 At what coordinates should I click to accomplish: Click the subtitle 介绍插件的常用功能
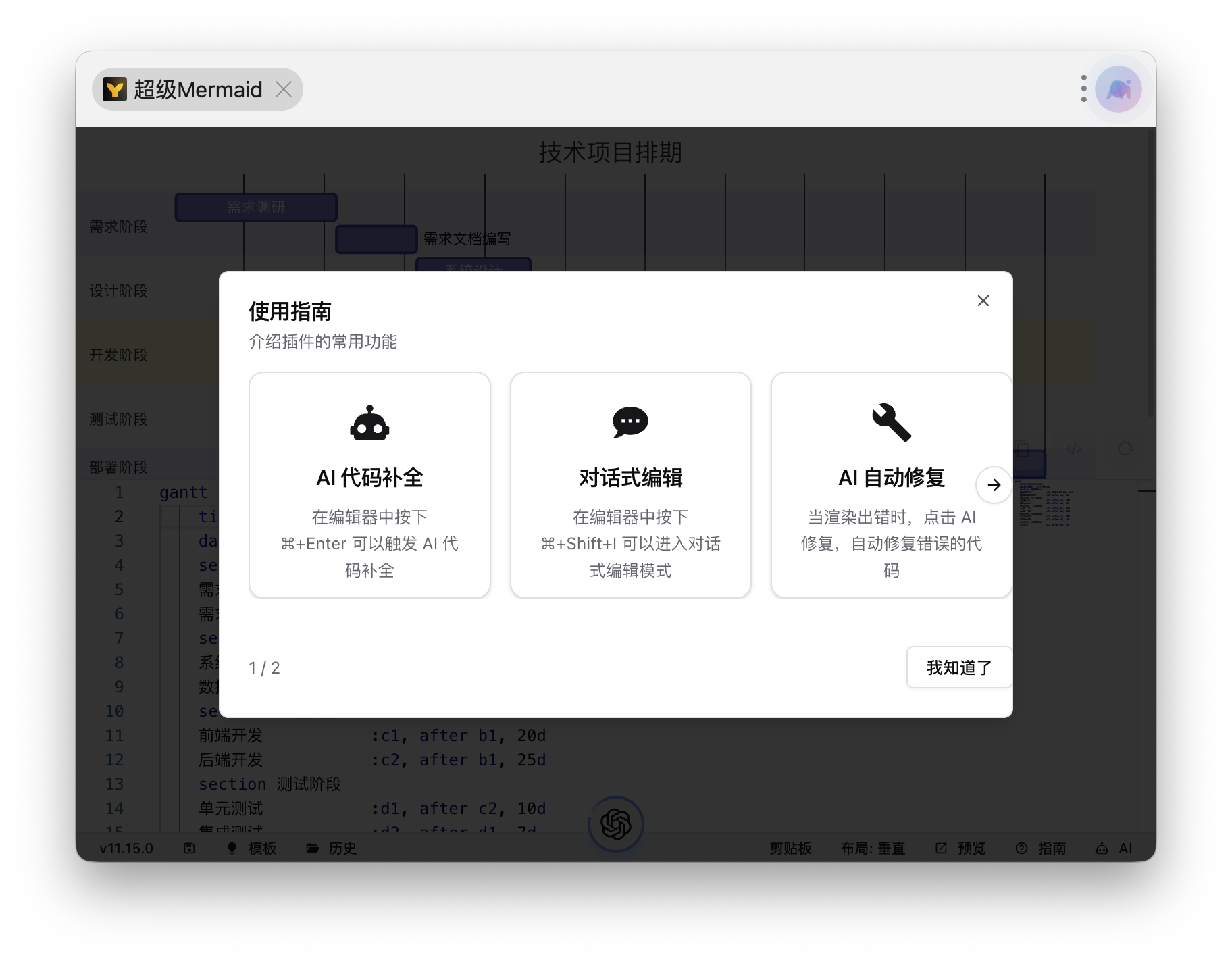[x=323, y=342]
